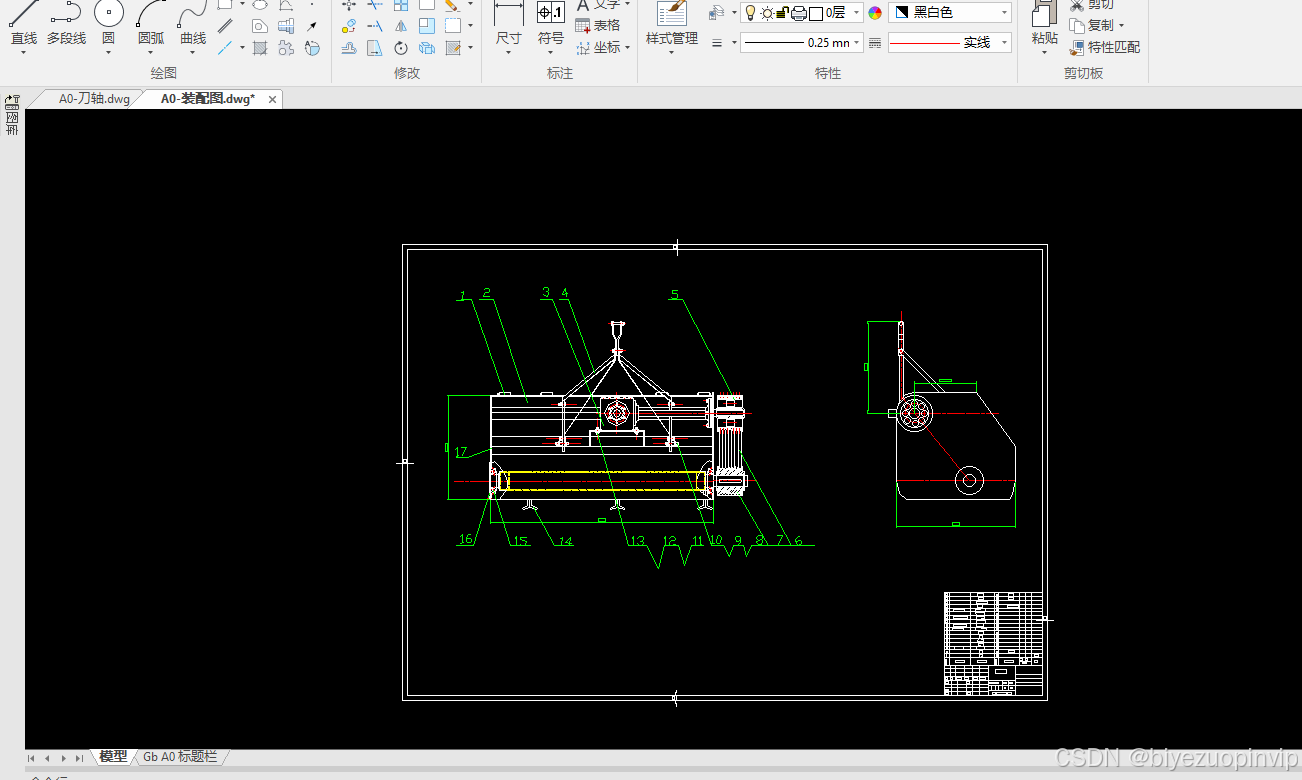
Task: Switch to the A0-刀轴.dwg tab
Action: 94,99
